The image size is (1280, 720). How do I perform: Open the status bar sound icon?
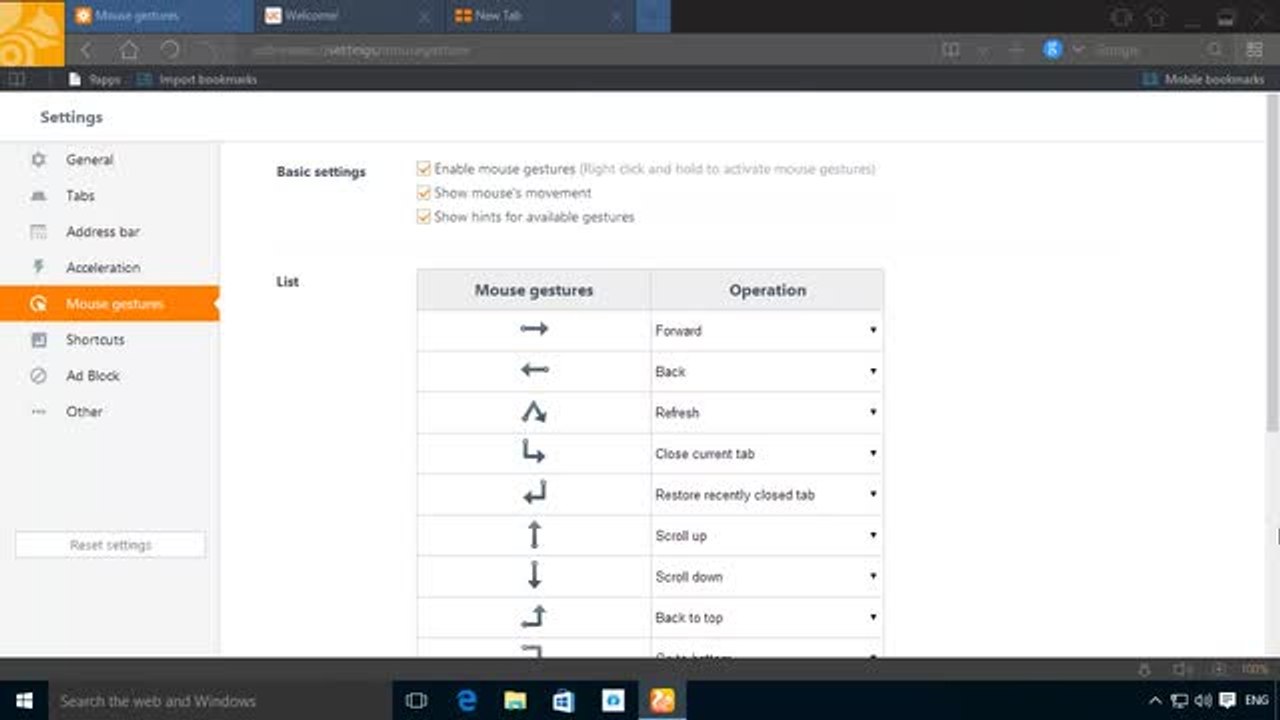(x=1183, y=669)
